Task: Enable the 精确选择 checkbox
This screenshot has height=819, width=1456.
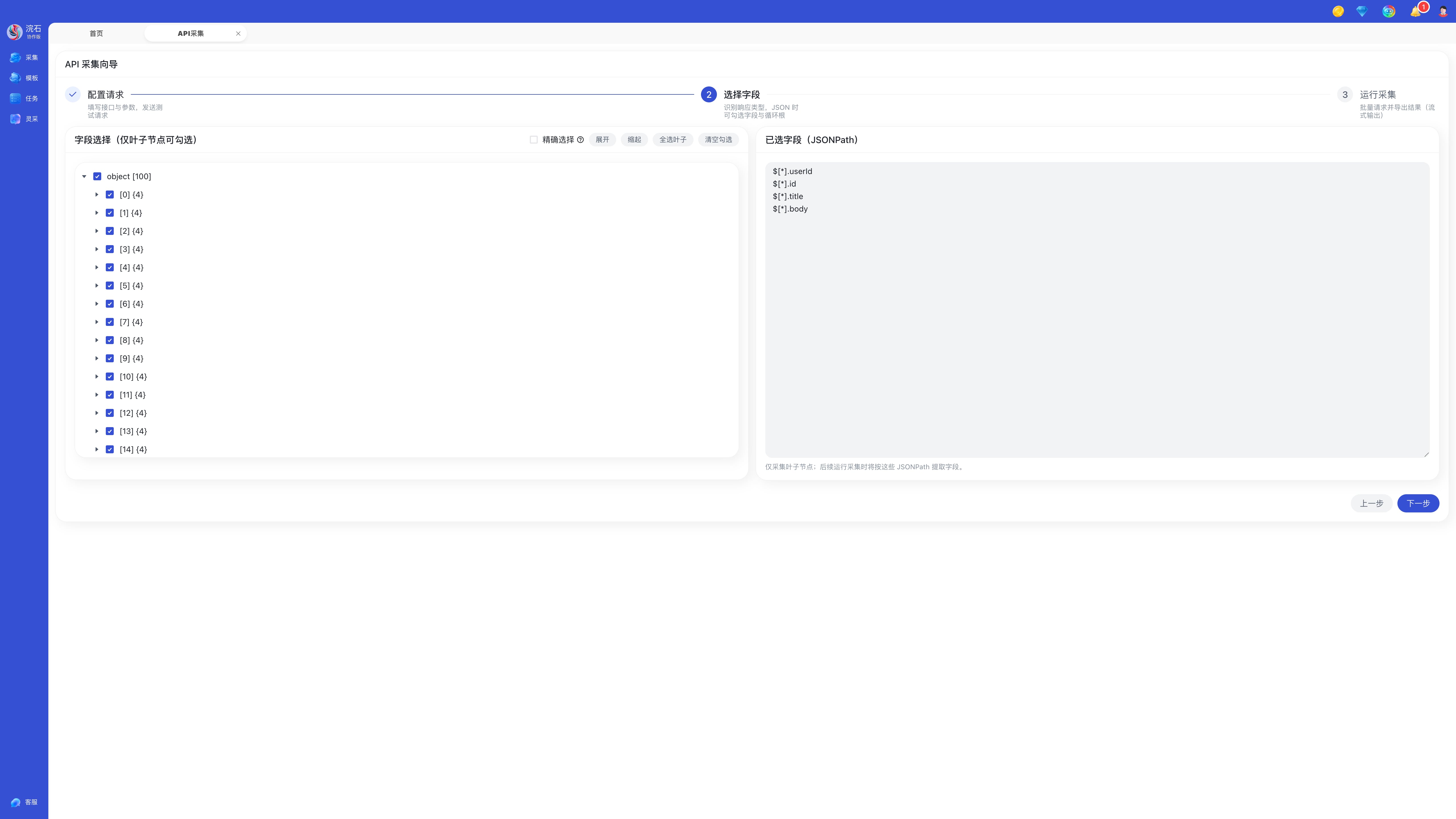Action: coord(533,140)
